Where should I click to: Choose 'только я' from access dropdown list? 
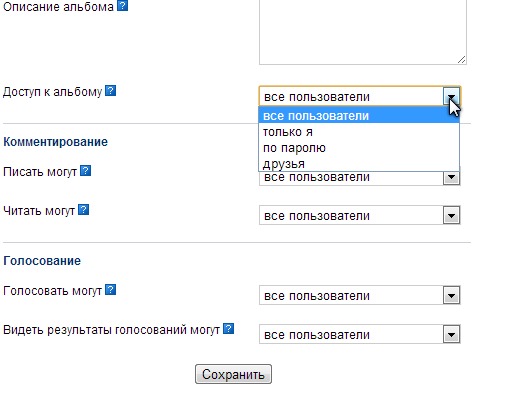pos(359,132)
